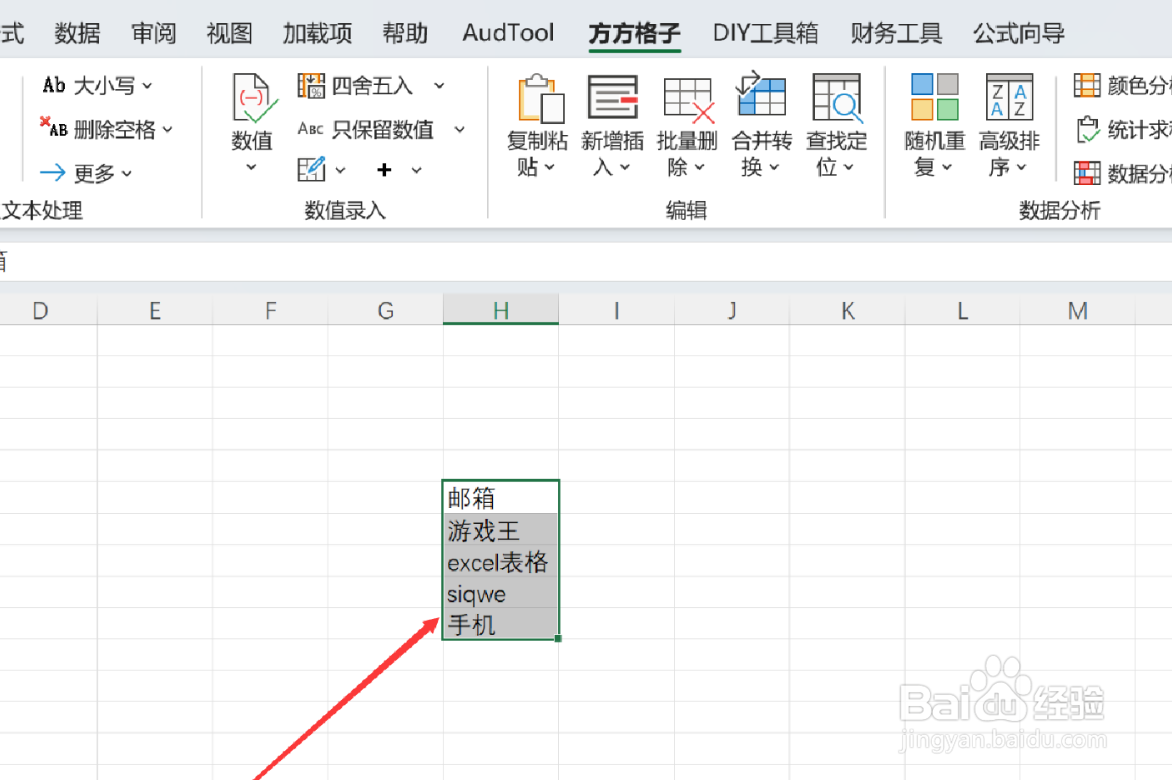Expand the 随机重复 dropdown

click(947, 167)
